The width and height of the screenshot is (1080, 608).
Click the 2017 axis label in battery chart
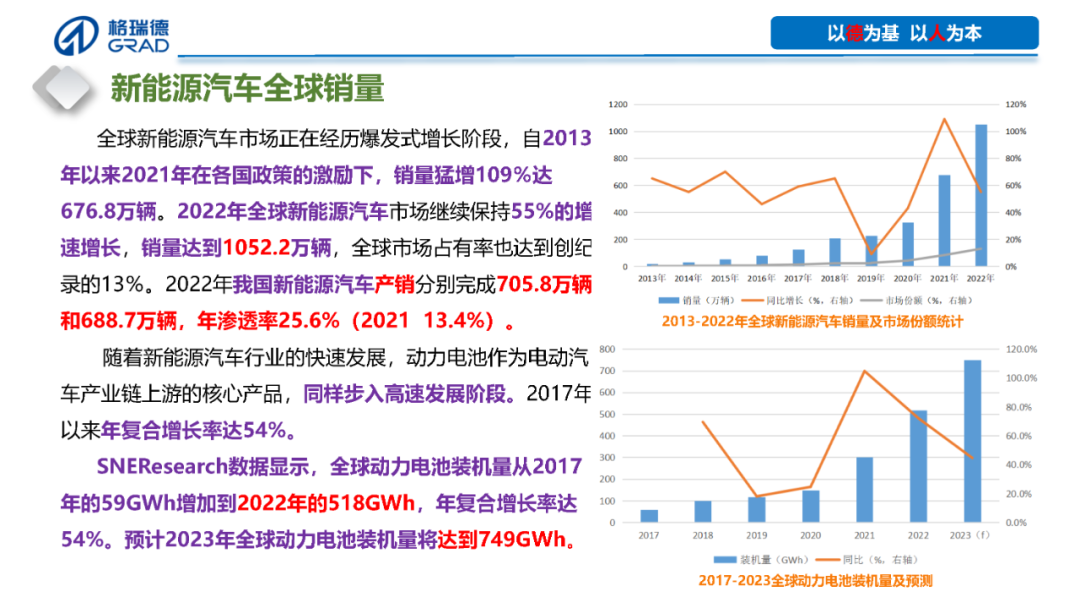point(649,536)
